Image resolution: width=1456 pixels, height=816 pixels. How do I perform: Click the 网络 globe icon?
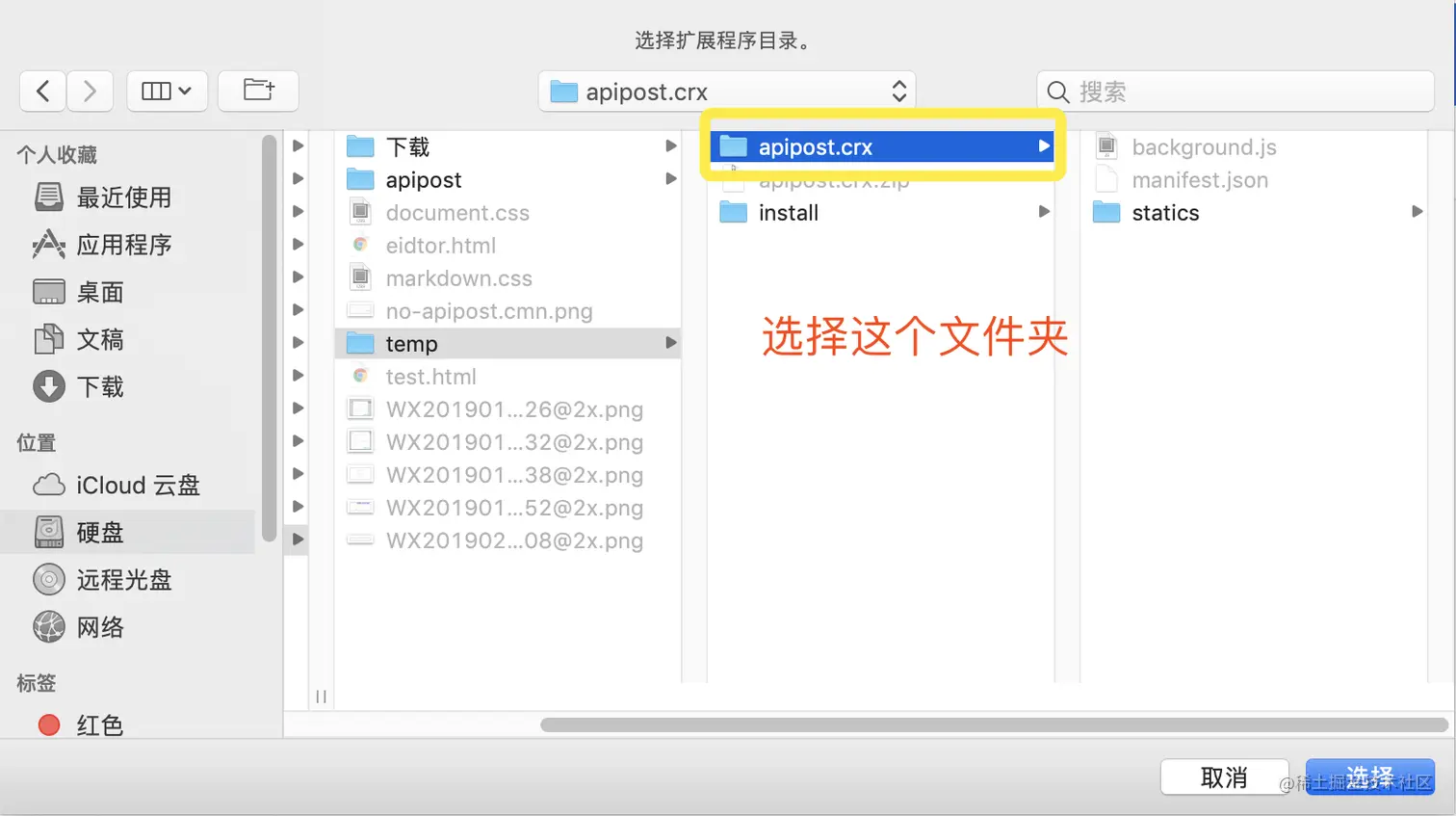click(49, 627)
